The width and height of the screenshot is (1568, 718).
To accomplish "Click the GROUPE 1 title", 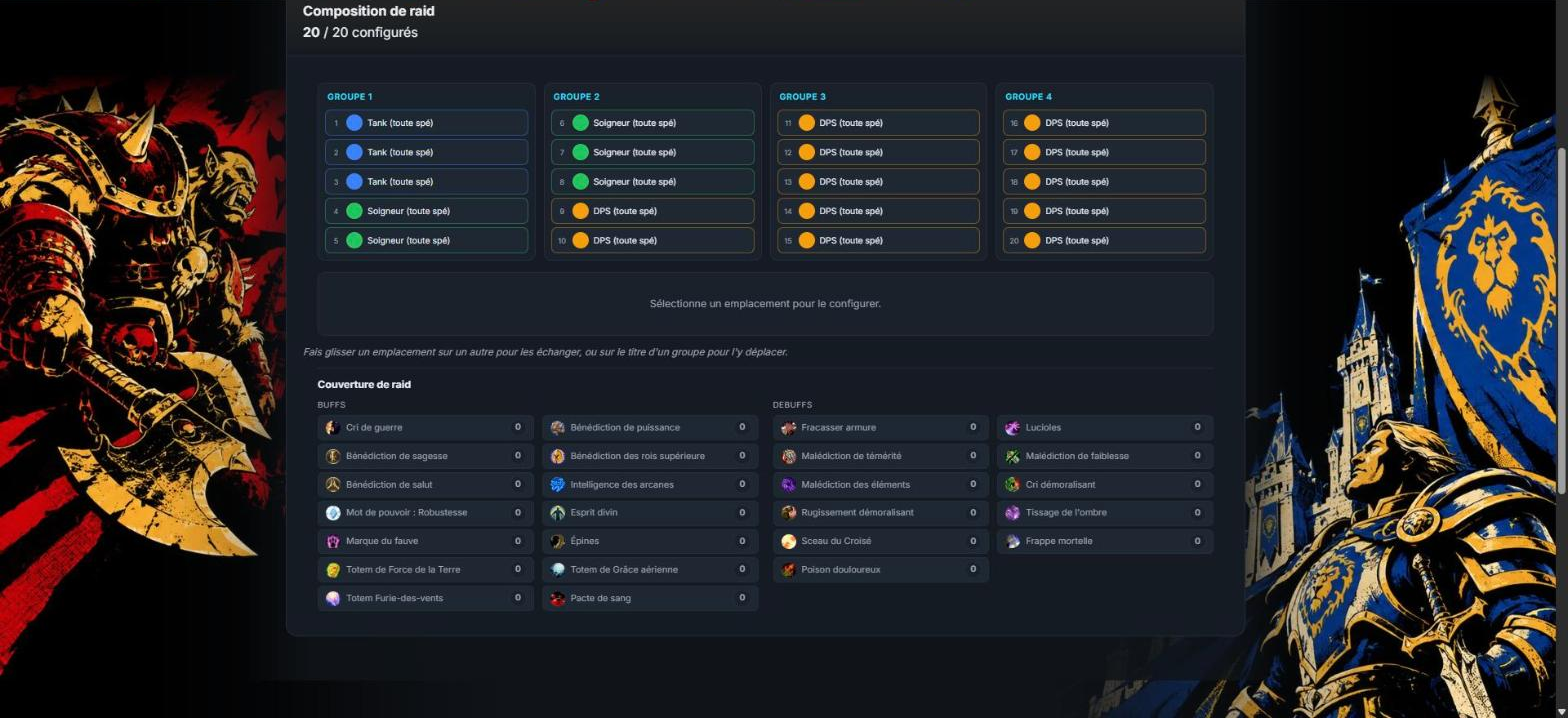I will pyautogui.click(x=350, y=97).
